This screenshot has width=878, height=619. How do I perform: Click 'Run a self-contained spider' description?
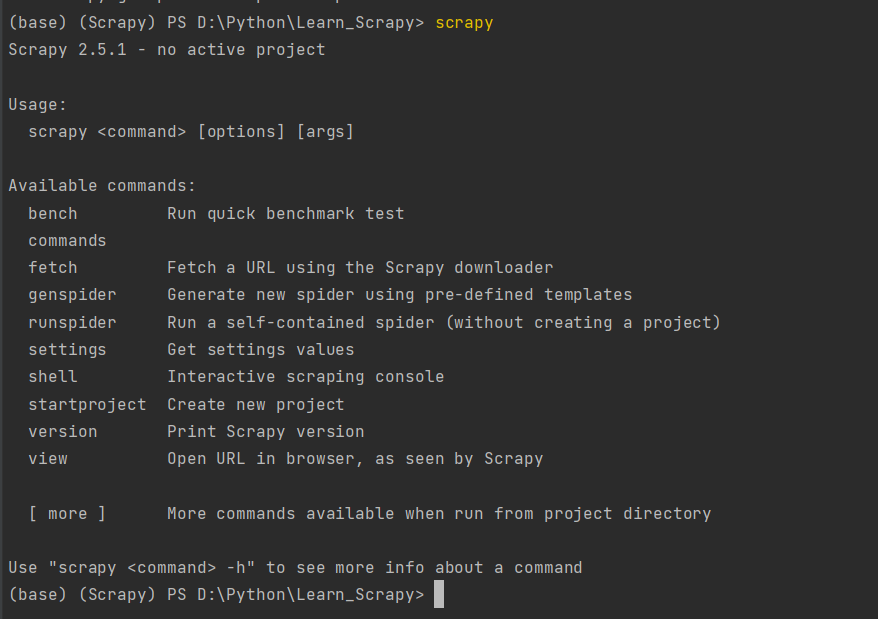tap(443, 323)
